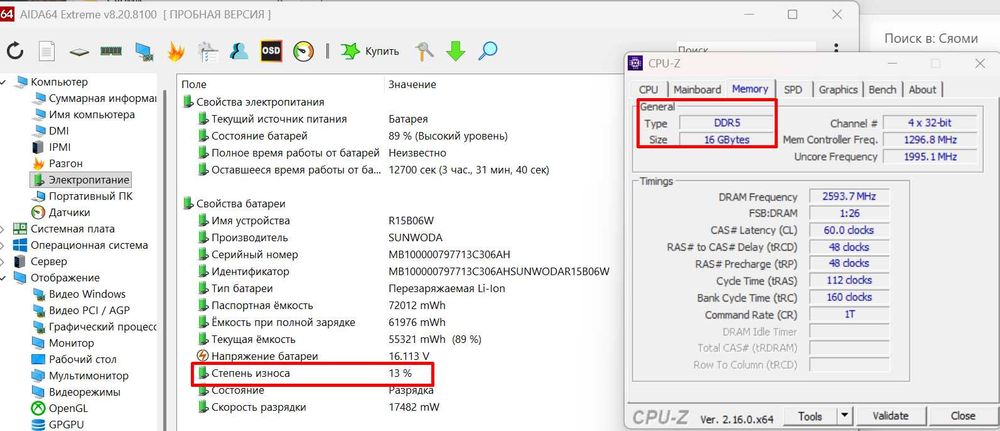Click the Validate button in CPU-Z
The width and height of the screenshot is (1000, 431).
point(890,416)
